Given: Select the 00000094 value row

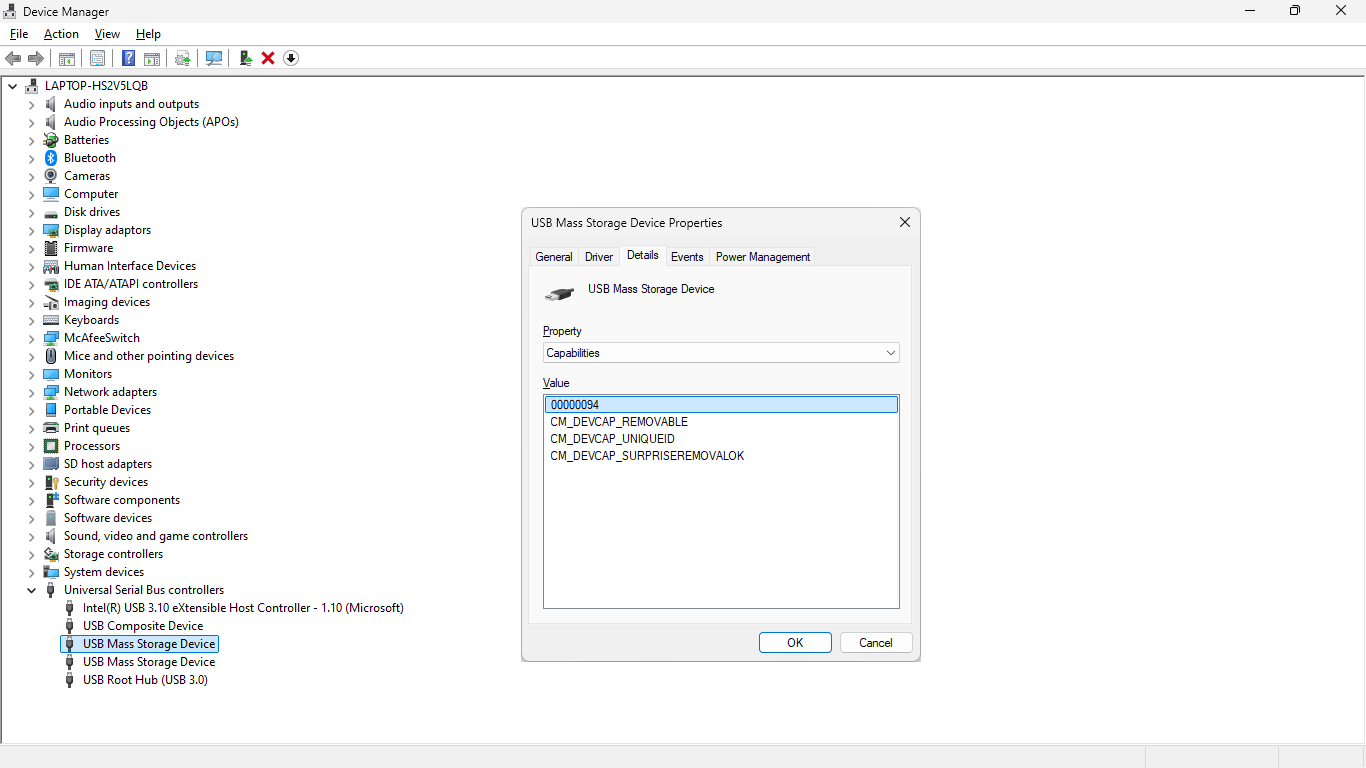Looking at the screenshot, I should pos(721,405).
